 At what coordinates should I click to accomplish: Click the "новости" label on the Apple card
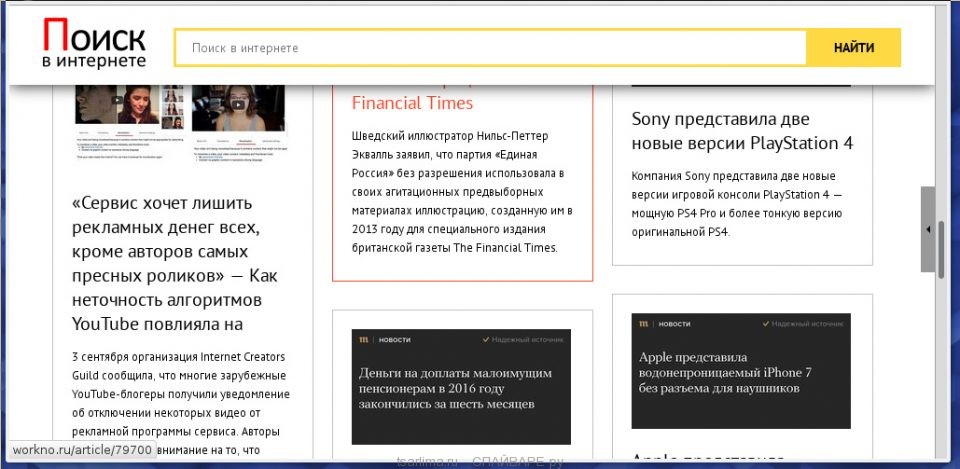[x=674, y=324]
